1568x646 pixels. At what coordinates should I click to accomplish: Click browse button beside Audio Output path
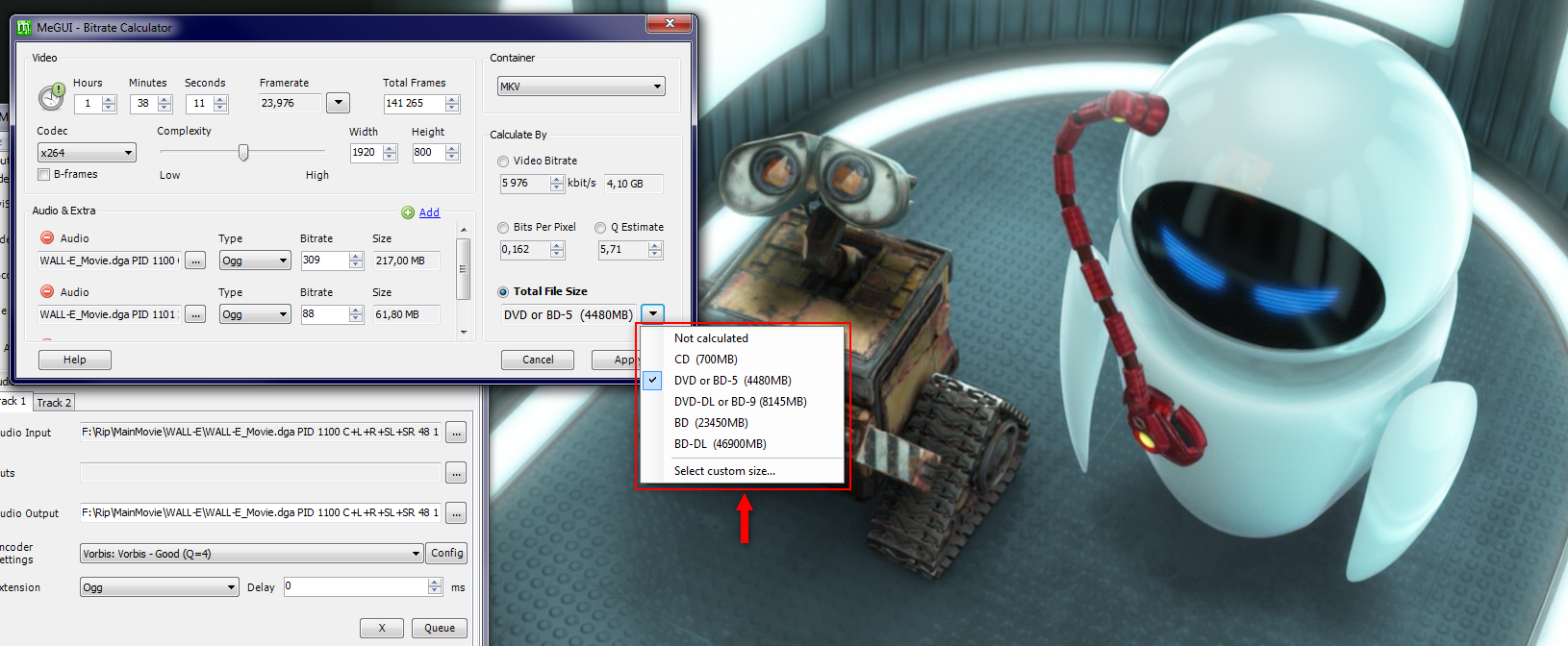[456, 513]
